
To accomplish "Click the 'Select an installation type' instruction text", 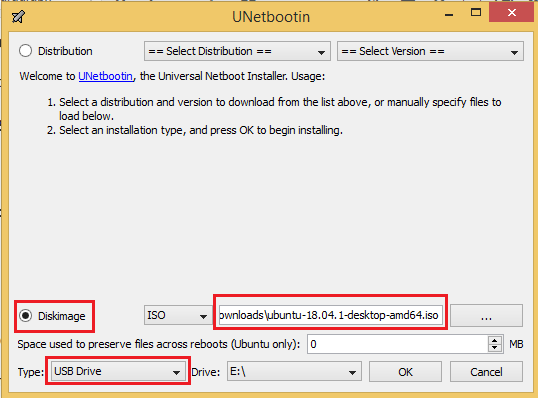I will pyautogui.click(x=201, y=130).
